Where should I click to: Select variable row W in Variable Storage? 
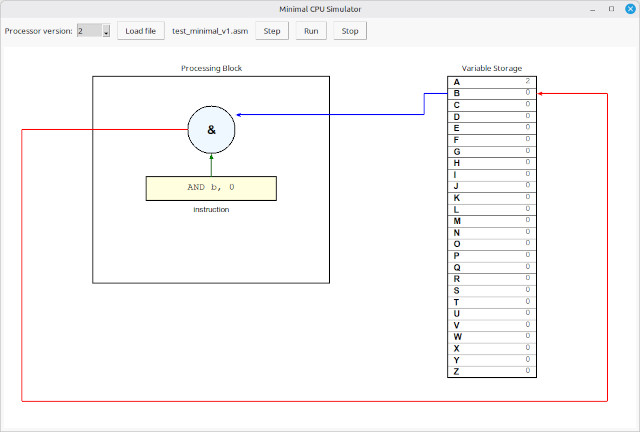[x=492, y=337]
